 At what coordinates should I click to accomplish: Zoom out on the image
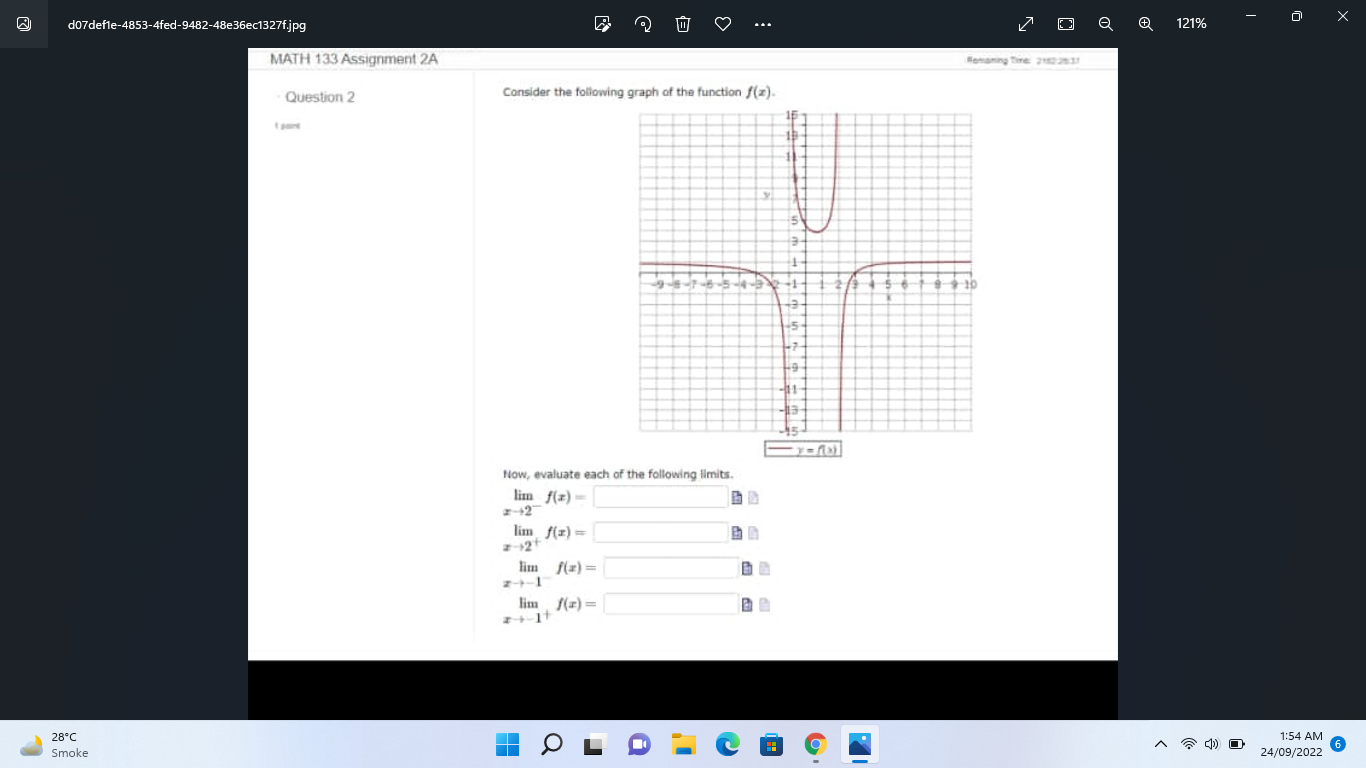[1106, 23]
